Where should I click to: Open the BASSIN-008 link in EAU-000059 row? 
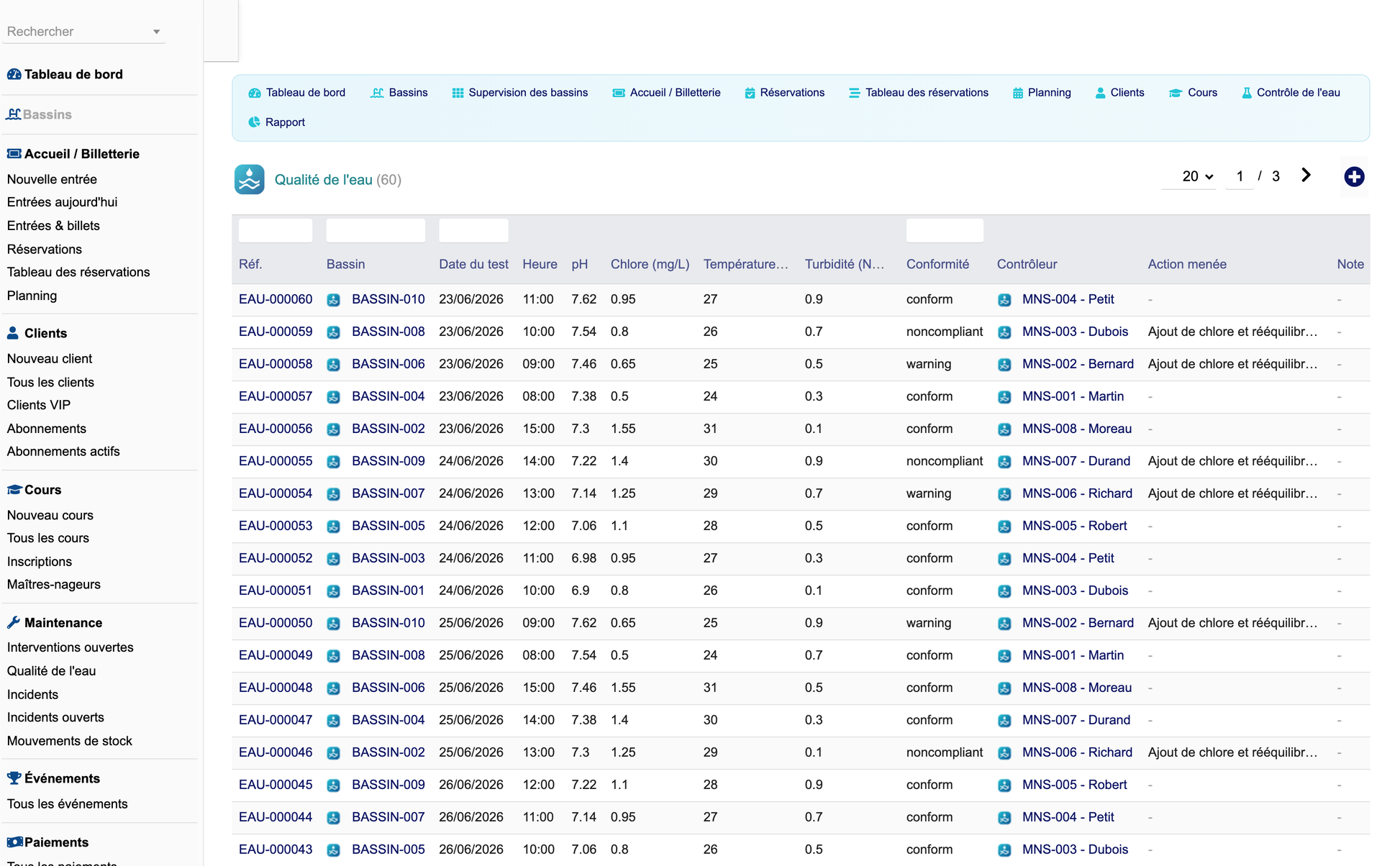click(x=388, y=332)
